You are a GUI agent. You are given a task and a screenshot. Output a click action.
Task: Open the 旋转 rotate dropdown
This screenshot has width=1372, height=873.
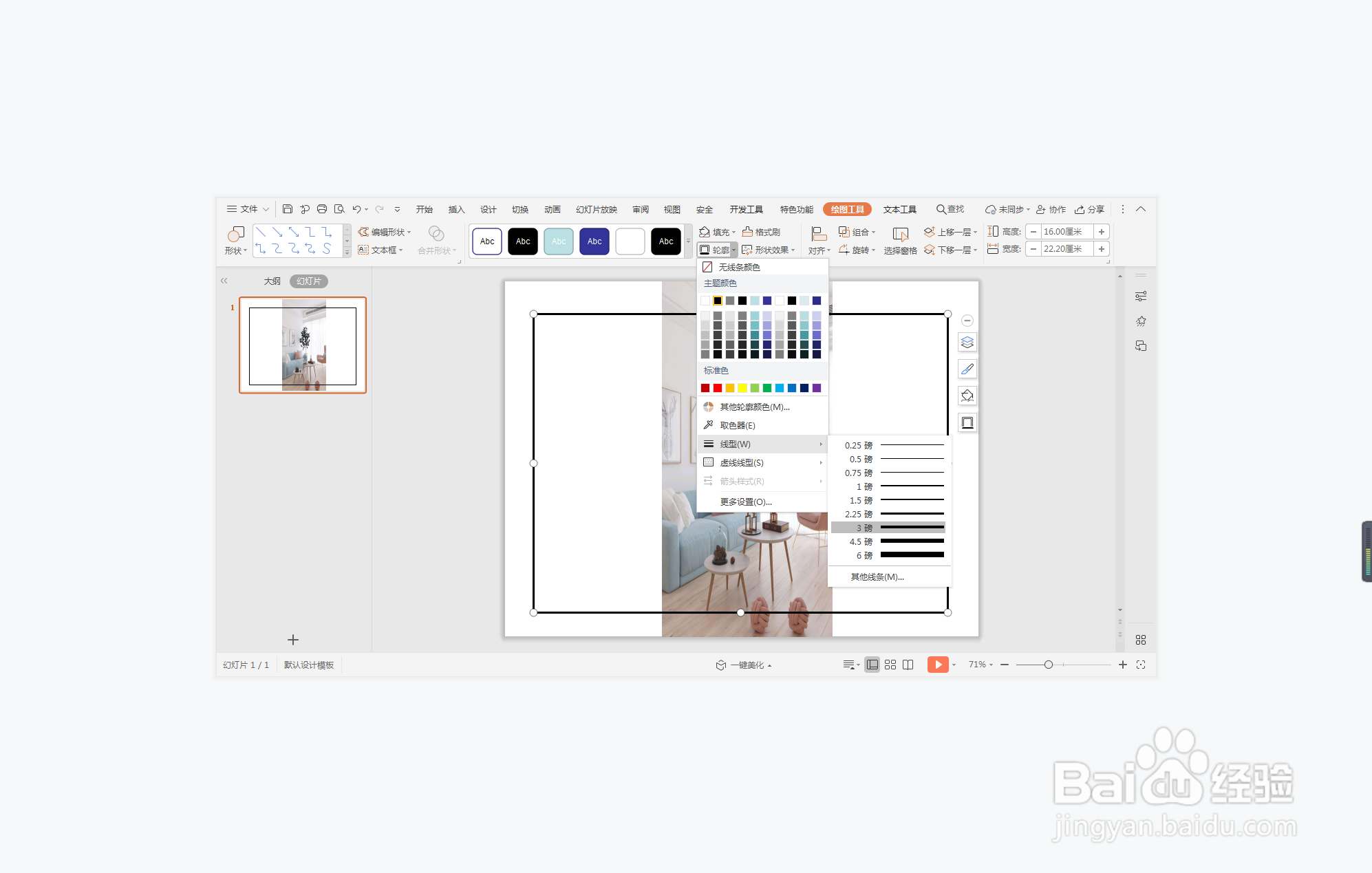click(857, 250)
